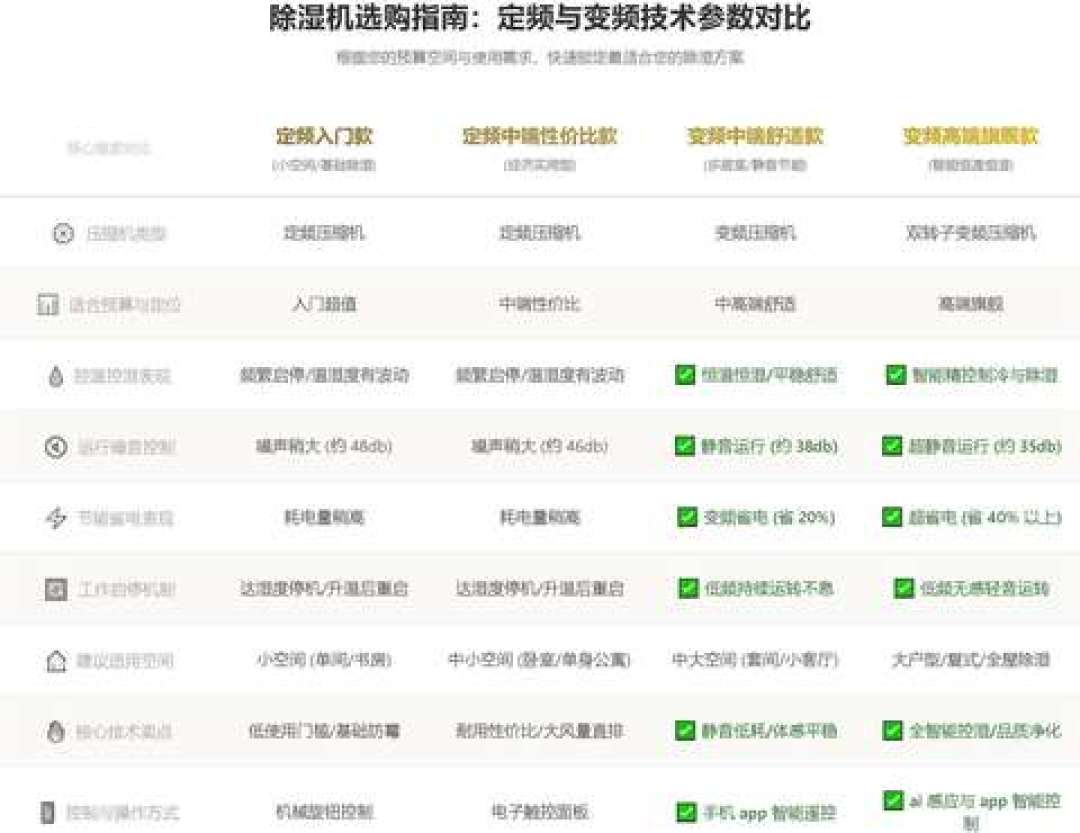
Task: Click the green check beside 恒温控湿/平稳舒适
Action: pos(685,375)
